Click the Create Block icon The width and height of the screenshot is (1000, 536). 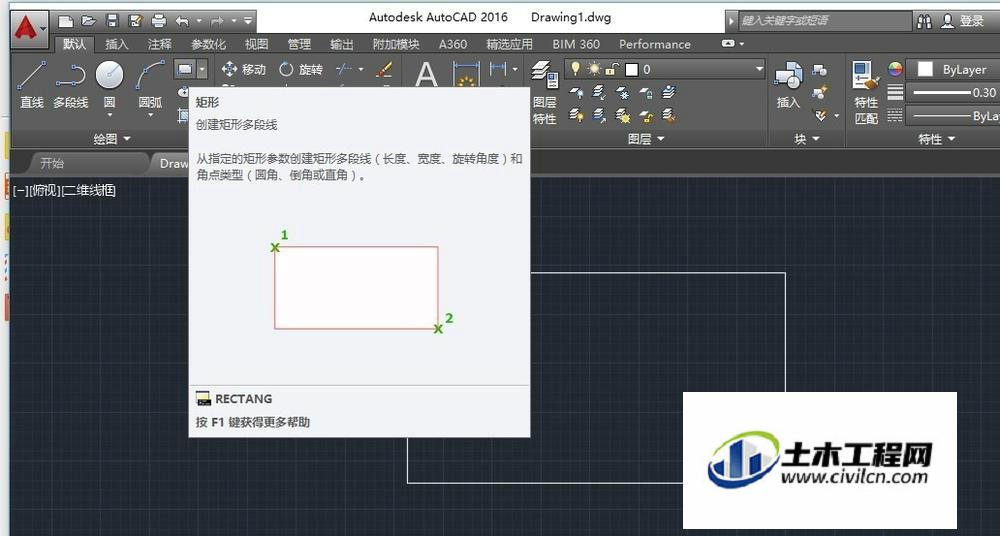click(820, 70)
